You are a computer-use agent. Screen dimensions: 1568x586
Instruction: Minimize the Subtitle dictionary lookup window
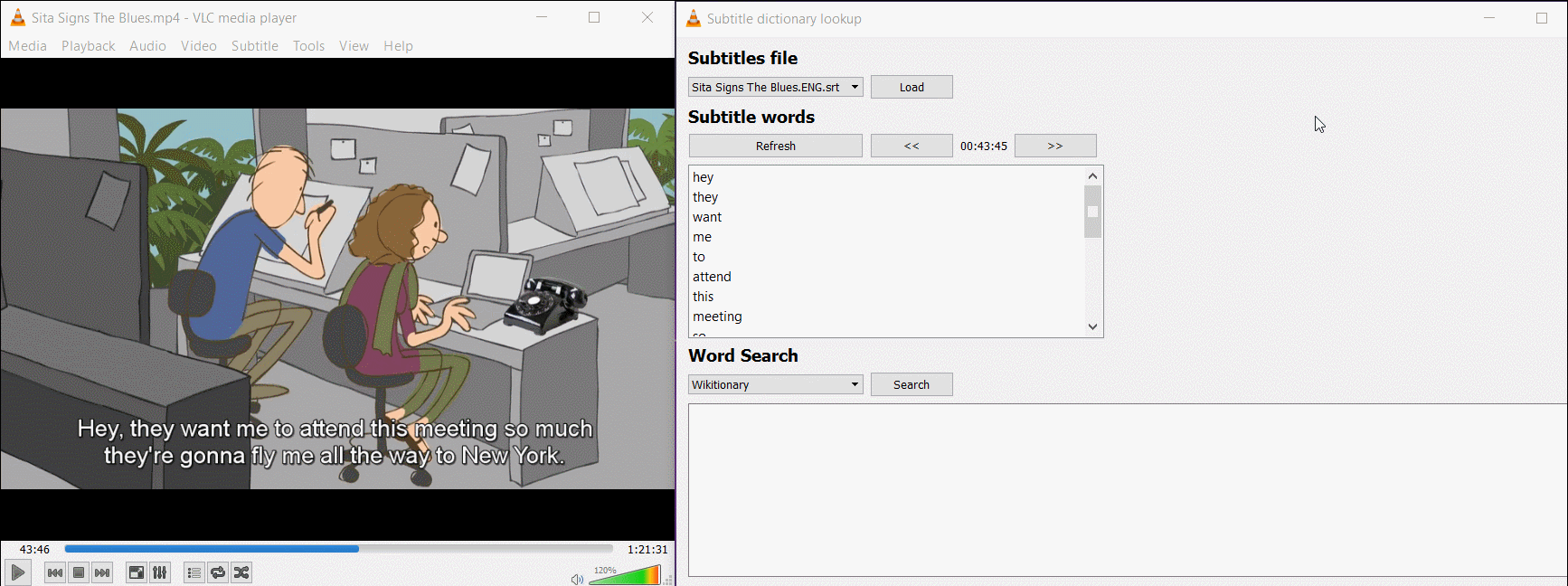pyautogui.click(x=1489, y=18)
